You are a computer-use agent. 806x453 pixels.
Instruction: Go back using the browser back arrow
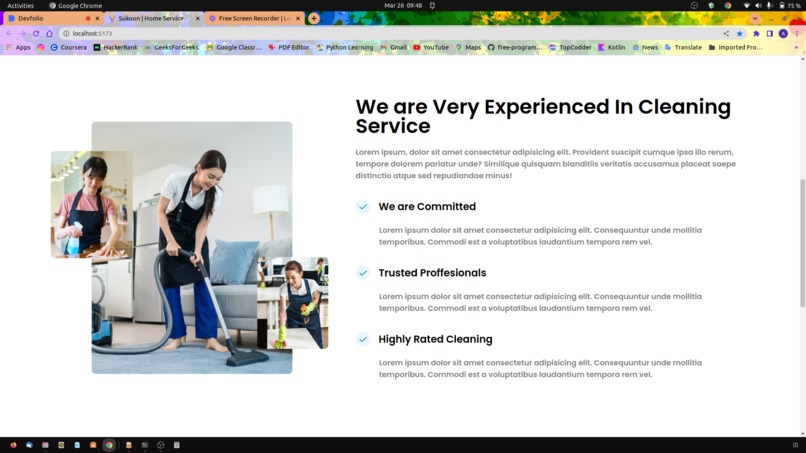coord(9,33)
